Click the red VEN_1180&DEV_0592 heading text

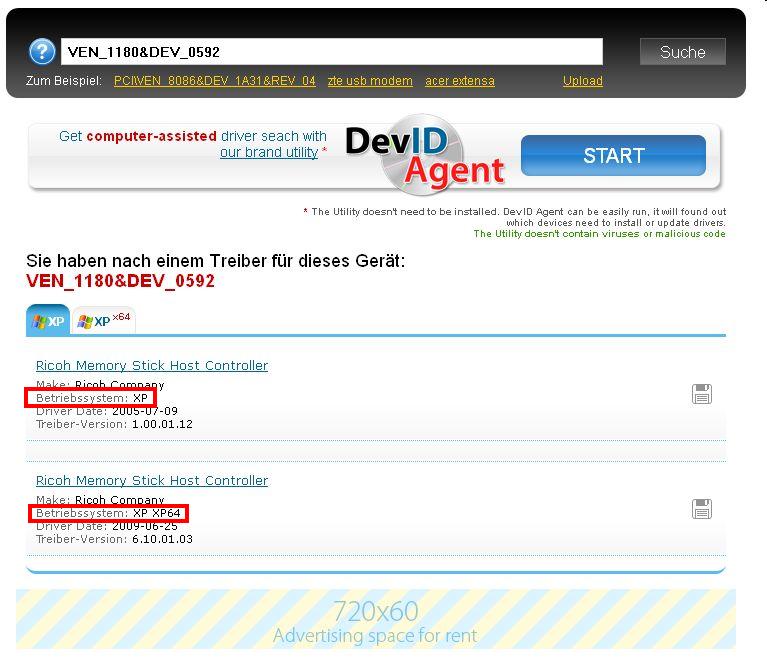click(120, 281)
